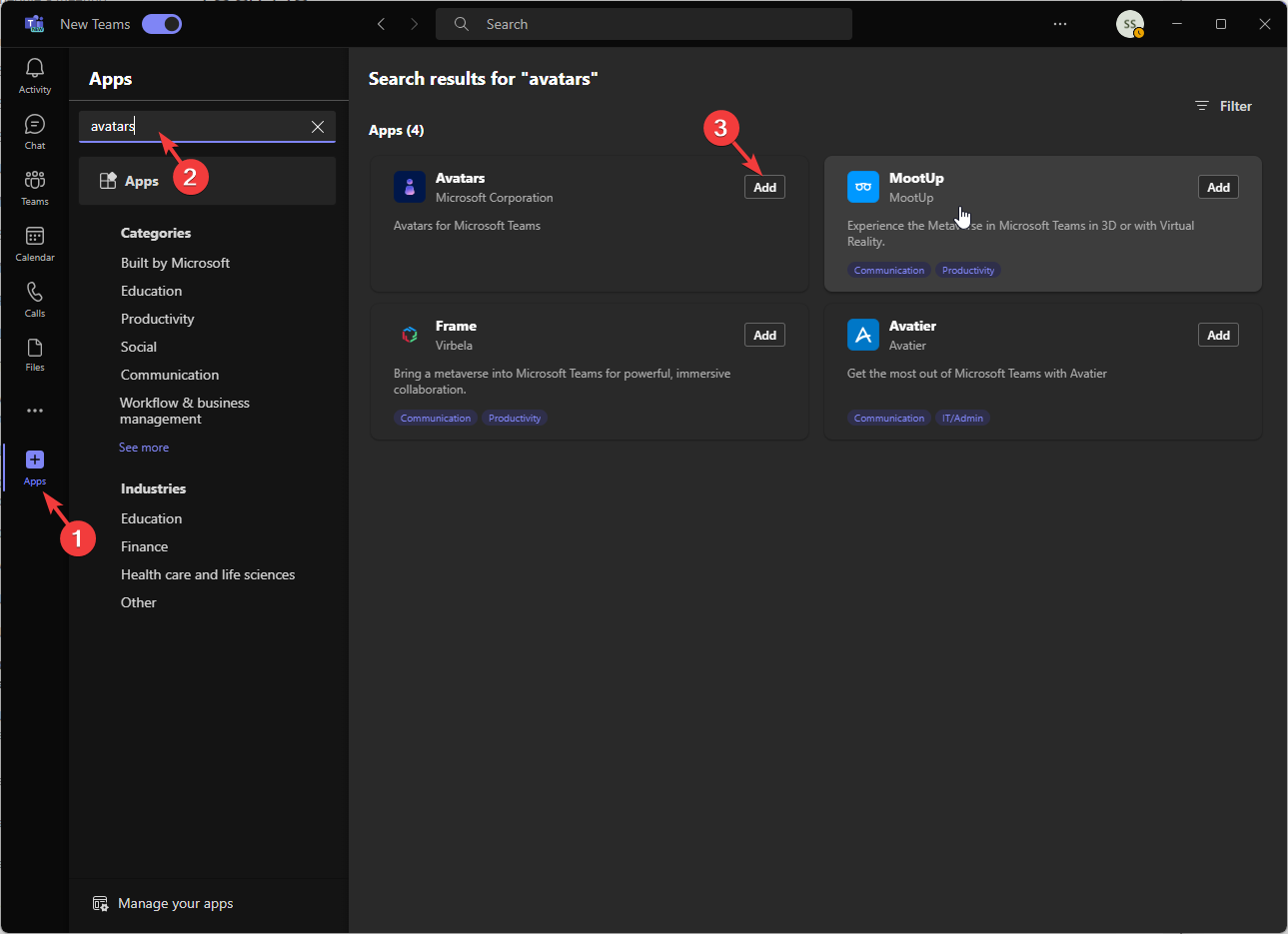
Task: Clear the avatars search text
Action: pos(318,127)
